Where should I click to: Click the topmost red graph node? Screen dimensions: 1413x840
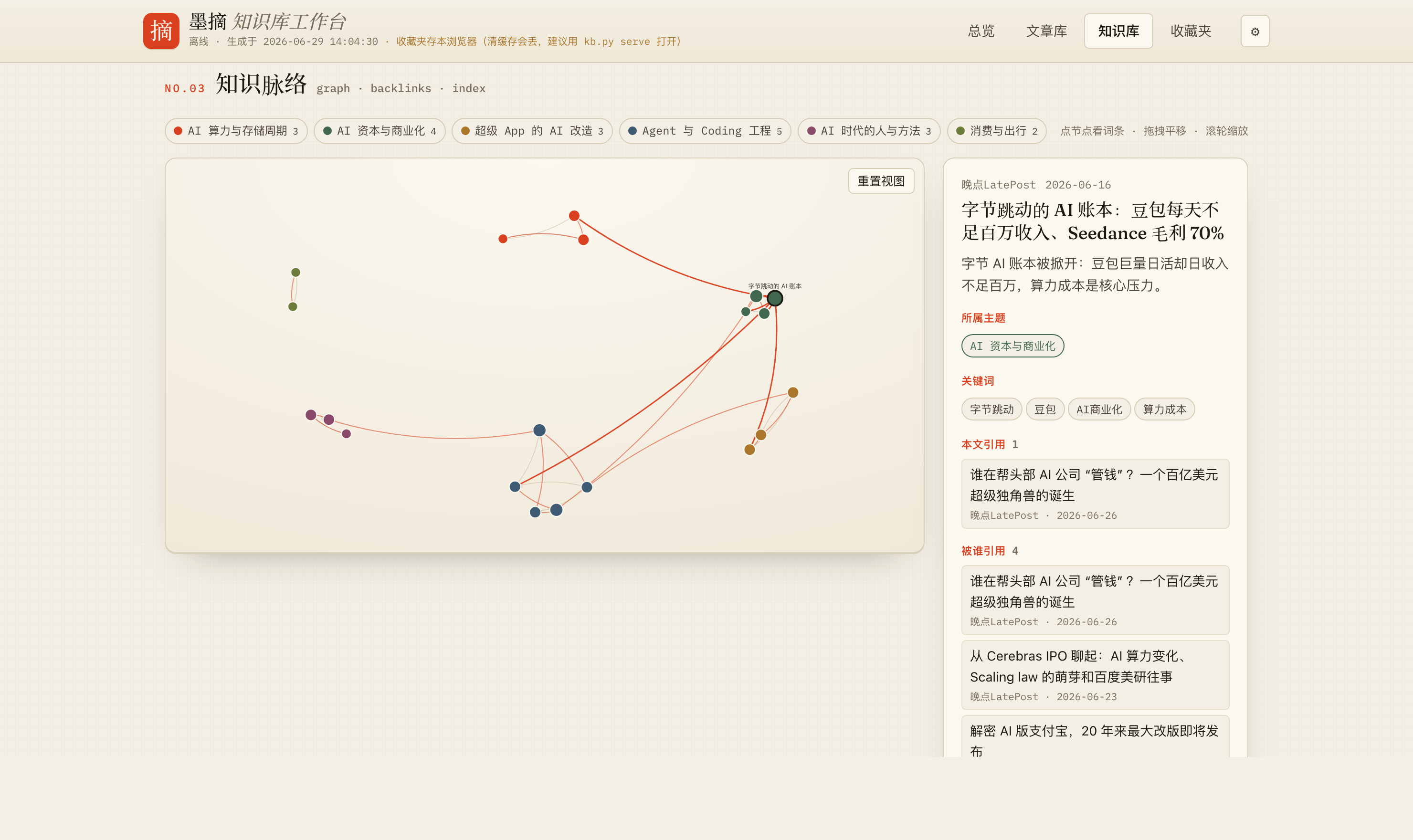[x=574, y=216]
